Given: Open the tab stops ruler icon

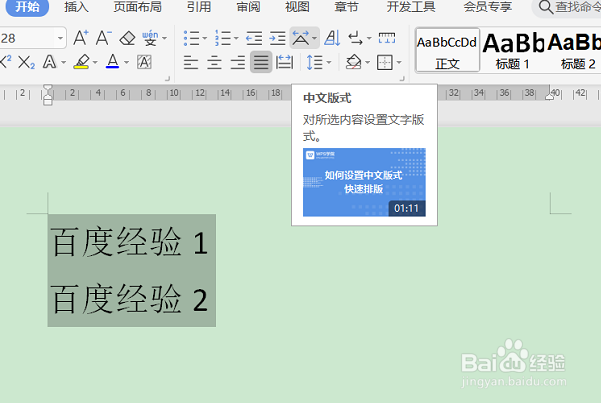Looking at the screenshot, I should pyautogui.click(x=387, y=38).
